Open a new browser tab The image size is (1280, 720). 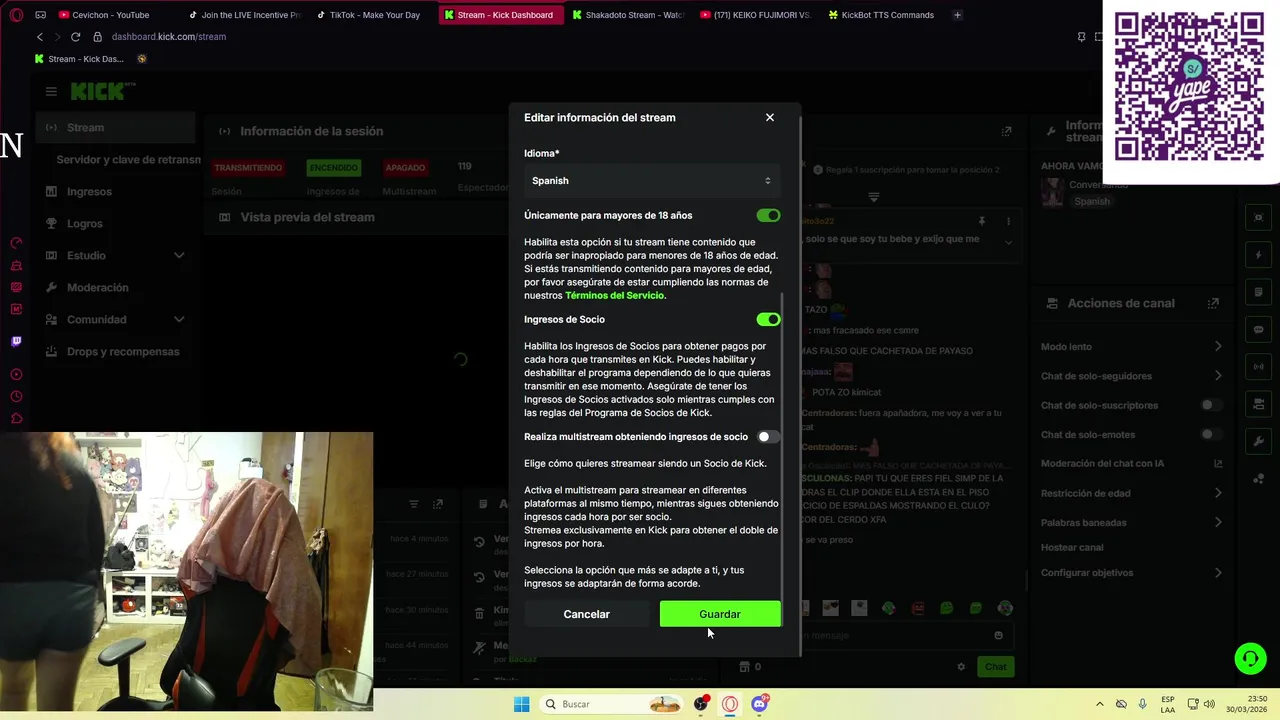coord(957,15)
